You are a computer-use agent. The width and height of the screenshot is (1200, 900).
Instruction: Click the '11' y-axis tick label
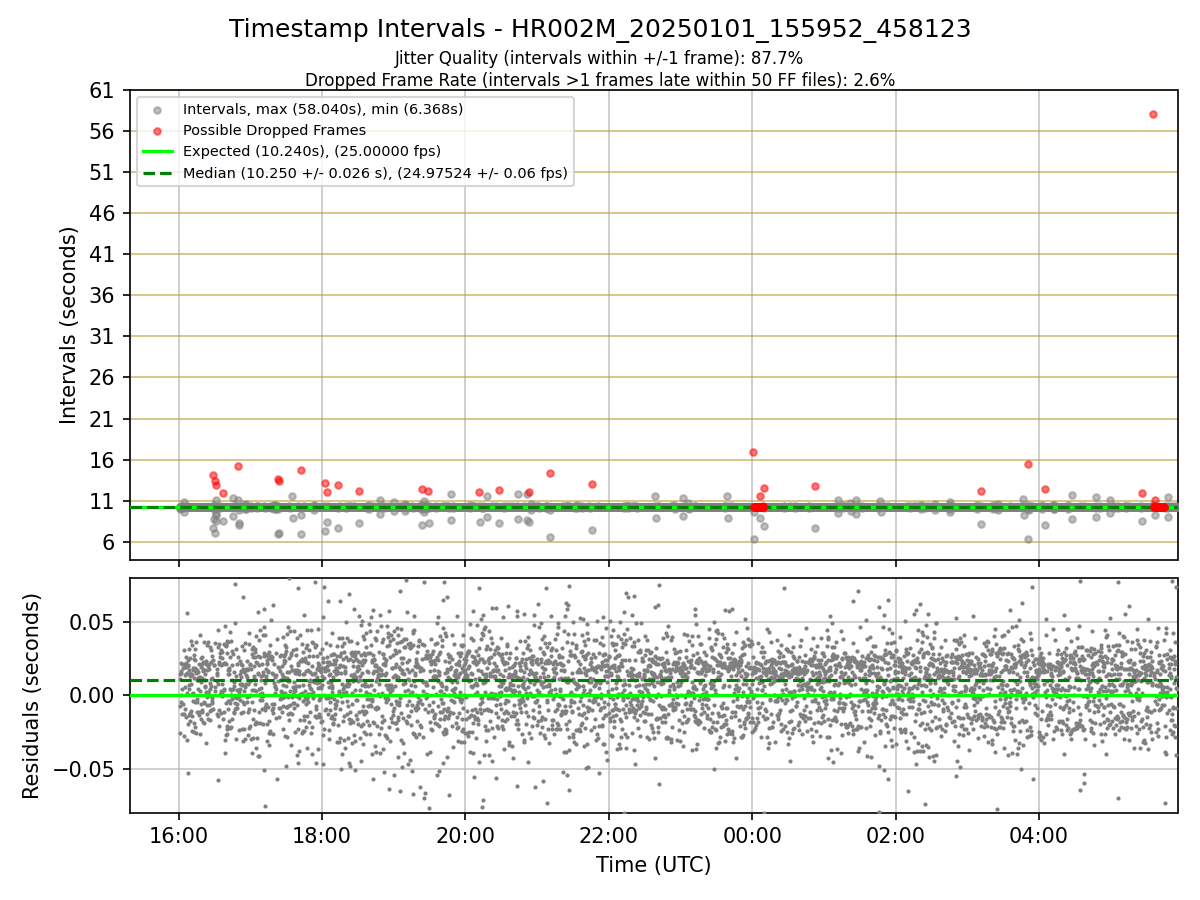(104, 502)
